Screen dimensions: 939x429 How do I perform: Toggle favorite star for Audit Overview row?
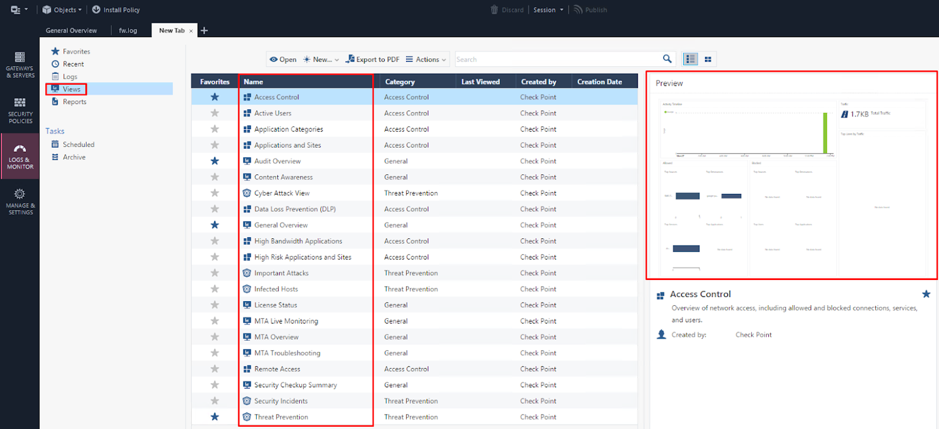pos(215,161)
